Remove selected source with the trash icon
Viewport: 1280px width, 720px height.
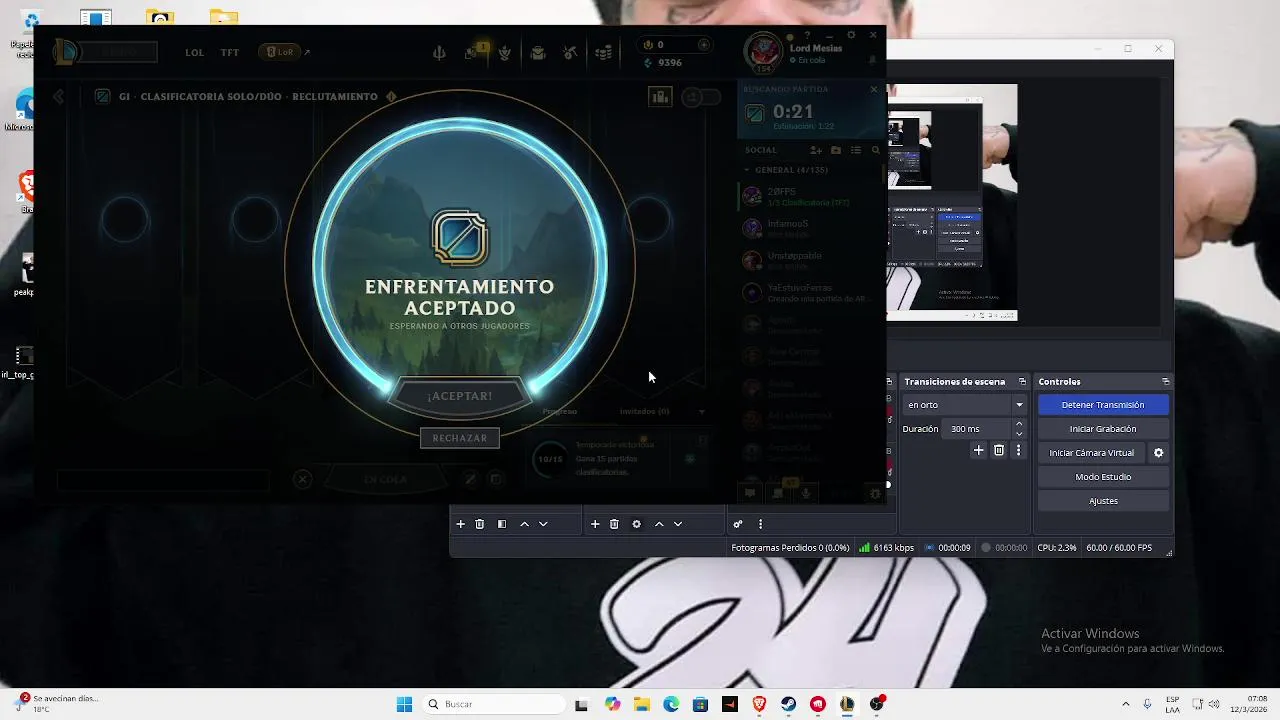pyautogui.click(x=614, y=524)
